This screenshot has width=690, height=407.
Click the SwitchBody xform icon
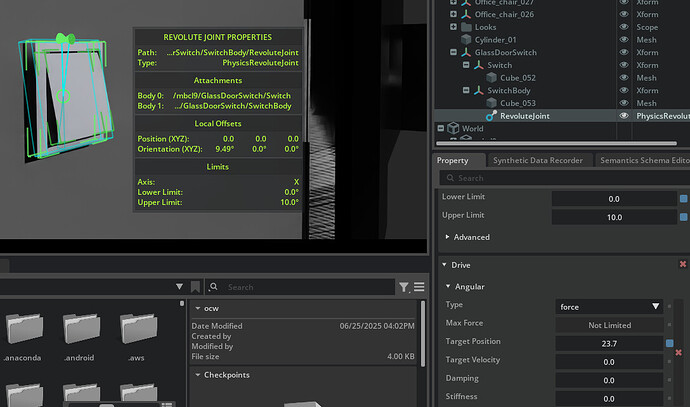479,91
